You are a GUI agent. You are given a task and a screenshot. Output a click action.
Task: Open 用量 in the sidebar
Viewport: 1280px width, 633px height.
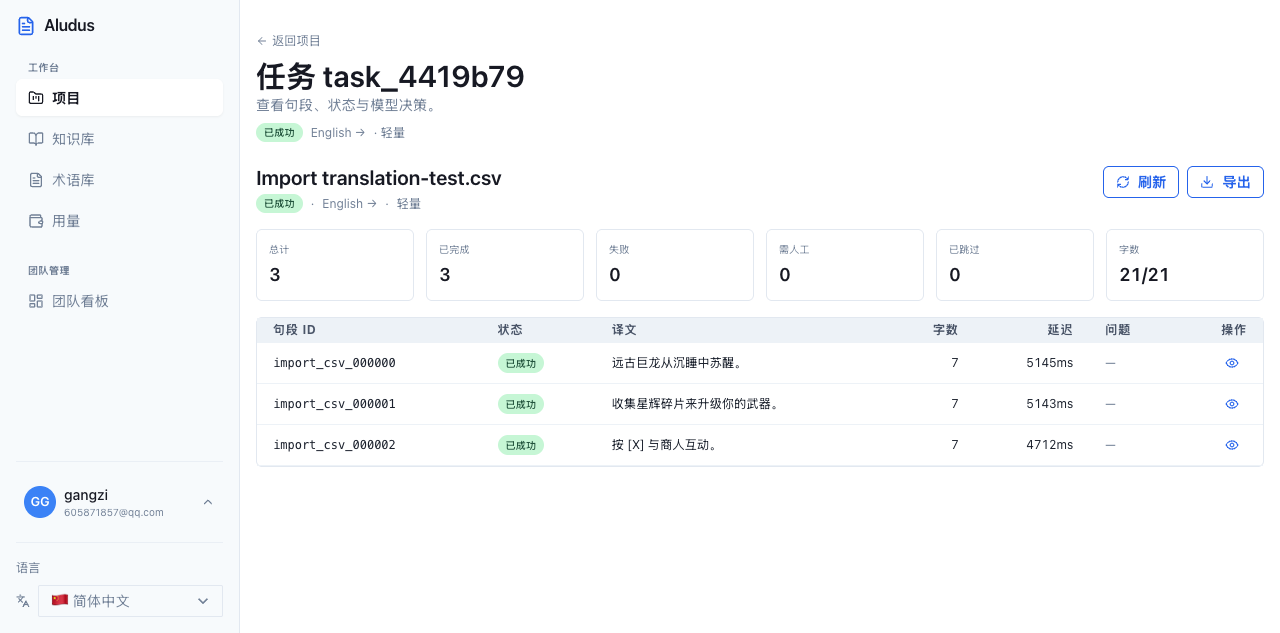[x=119, y=221]
